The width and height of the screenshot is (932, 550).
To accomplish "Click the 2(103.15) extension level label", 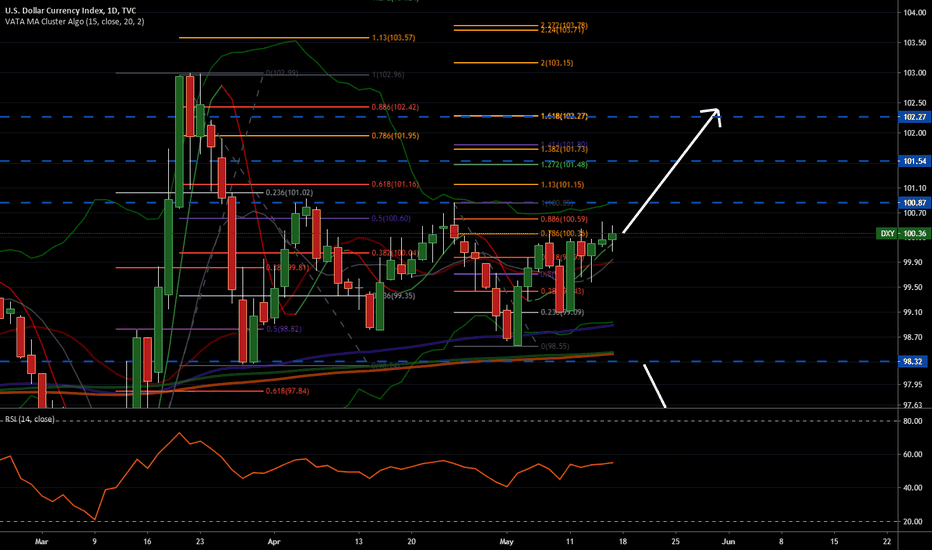I will 557,63.
